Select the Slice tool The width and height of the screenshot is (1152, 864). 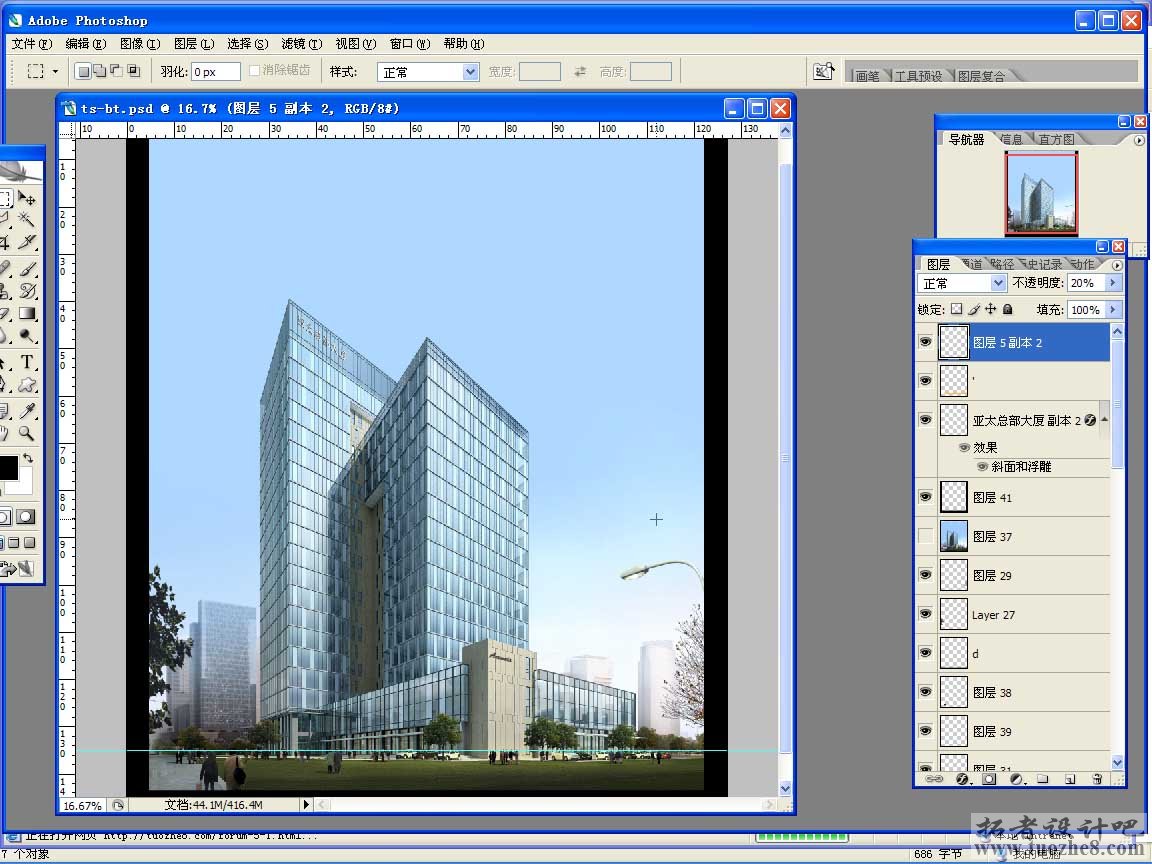tap(27, 241)
